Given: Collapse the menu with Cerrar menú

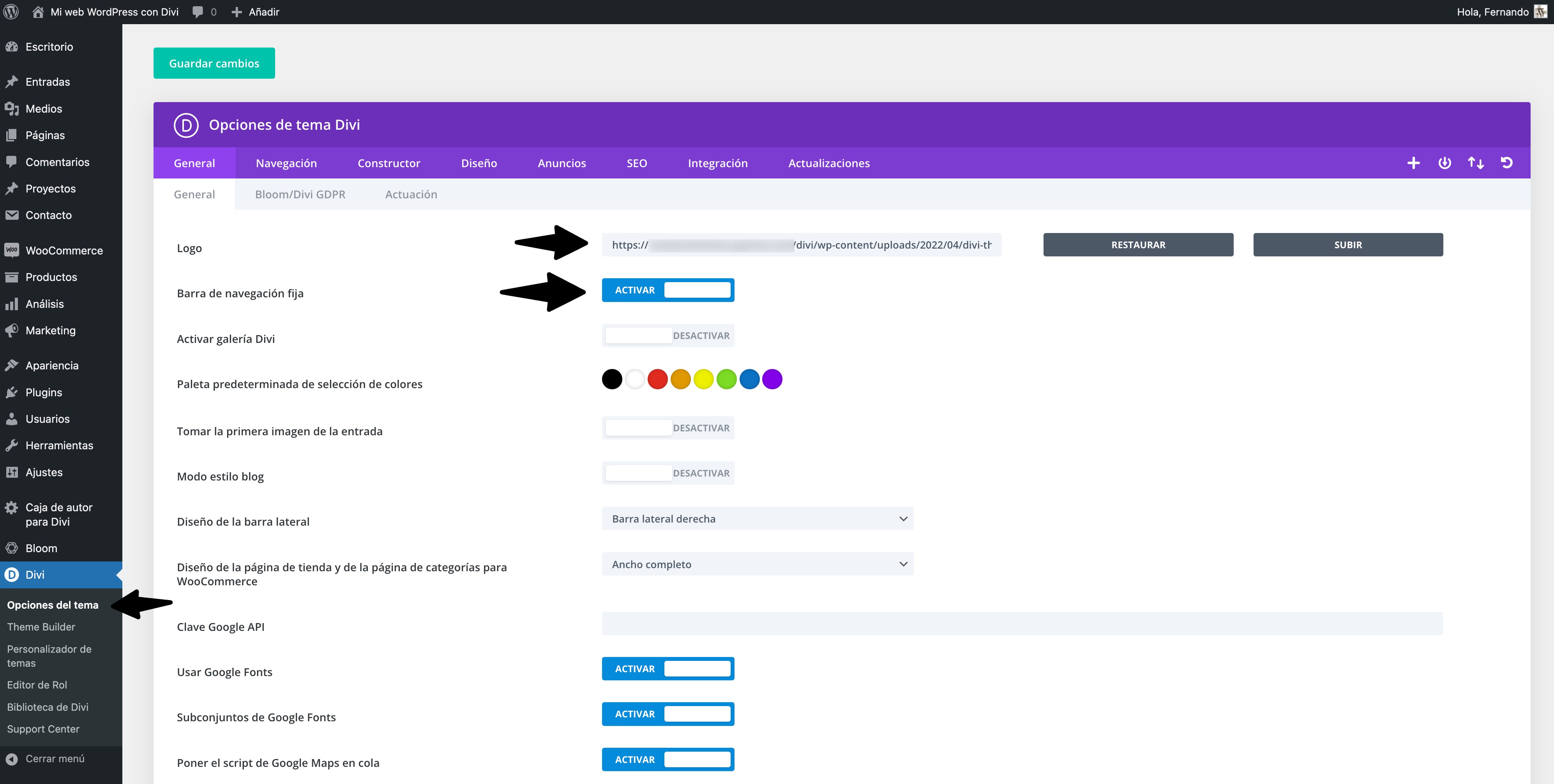Looking at the screenshot, I should (54, 759).
